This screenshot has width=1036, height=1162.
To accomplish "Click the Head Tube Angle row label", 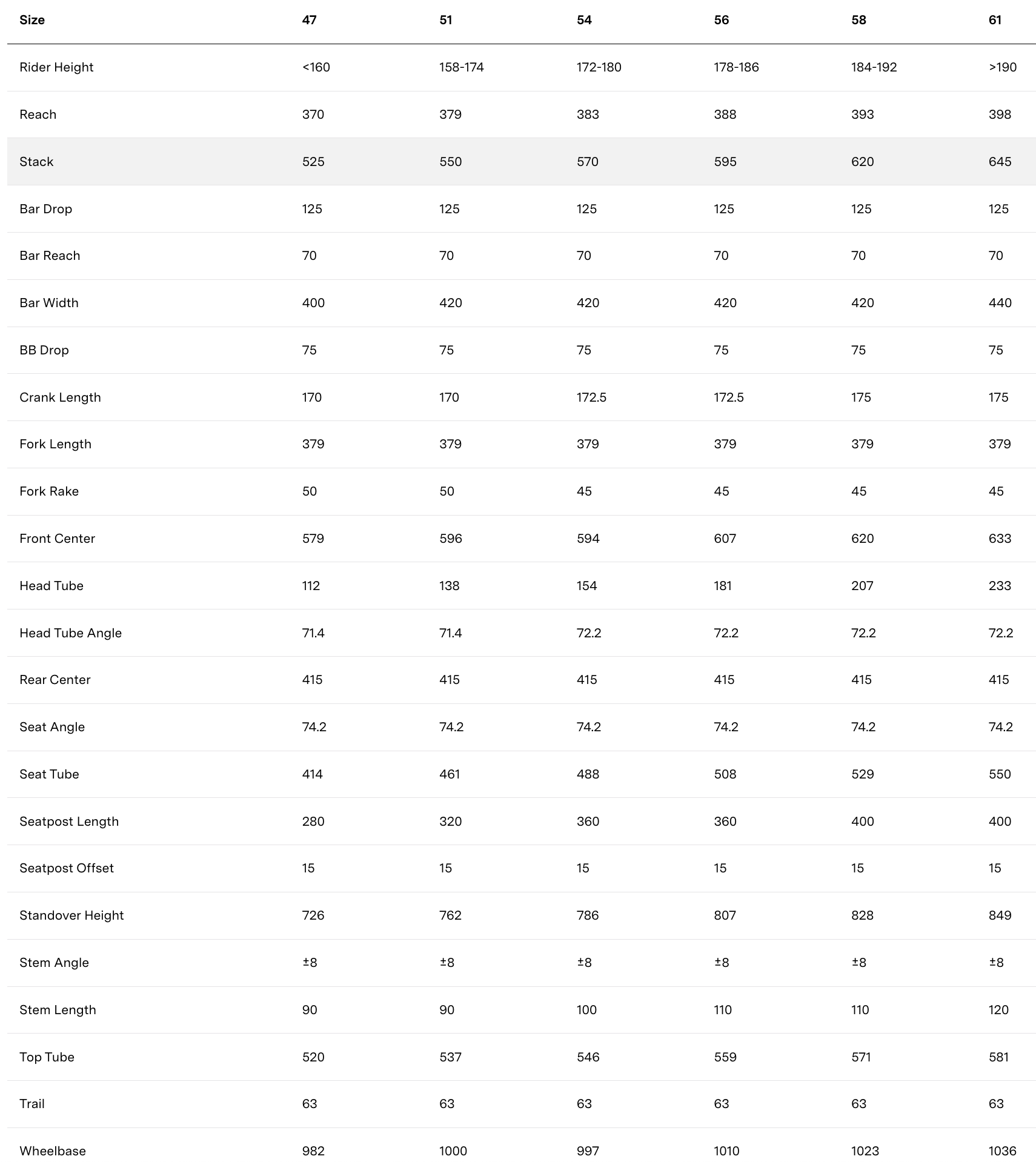I will (x=70, y=633).
